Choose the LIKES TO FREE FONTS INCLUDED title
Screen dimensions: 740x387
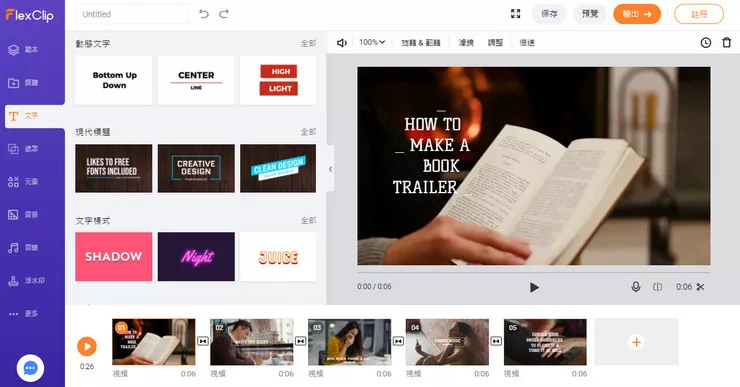[114, 168]
